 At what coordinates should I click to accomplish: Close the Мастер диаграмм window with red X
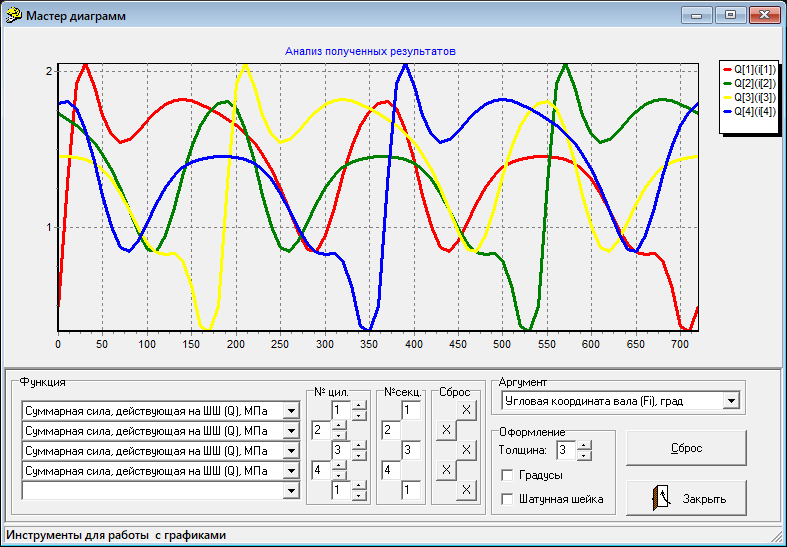click(x=764, y=15)
